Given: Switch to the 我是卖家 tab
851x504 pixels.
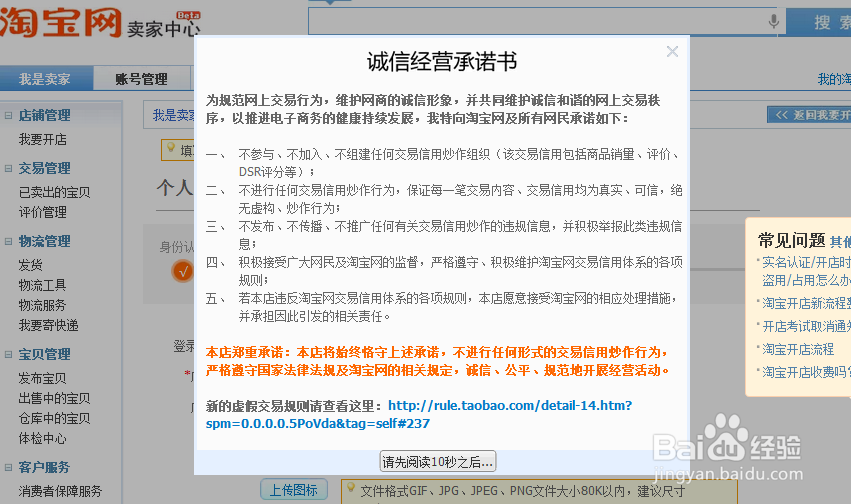Looking at the screenshot, I should [x=45, y=79].
